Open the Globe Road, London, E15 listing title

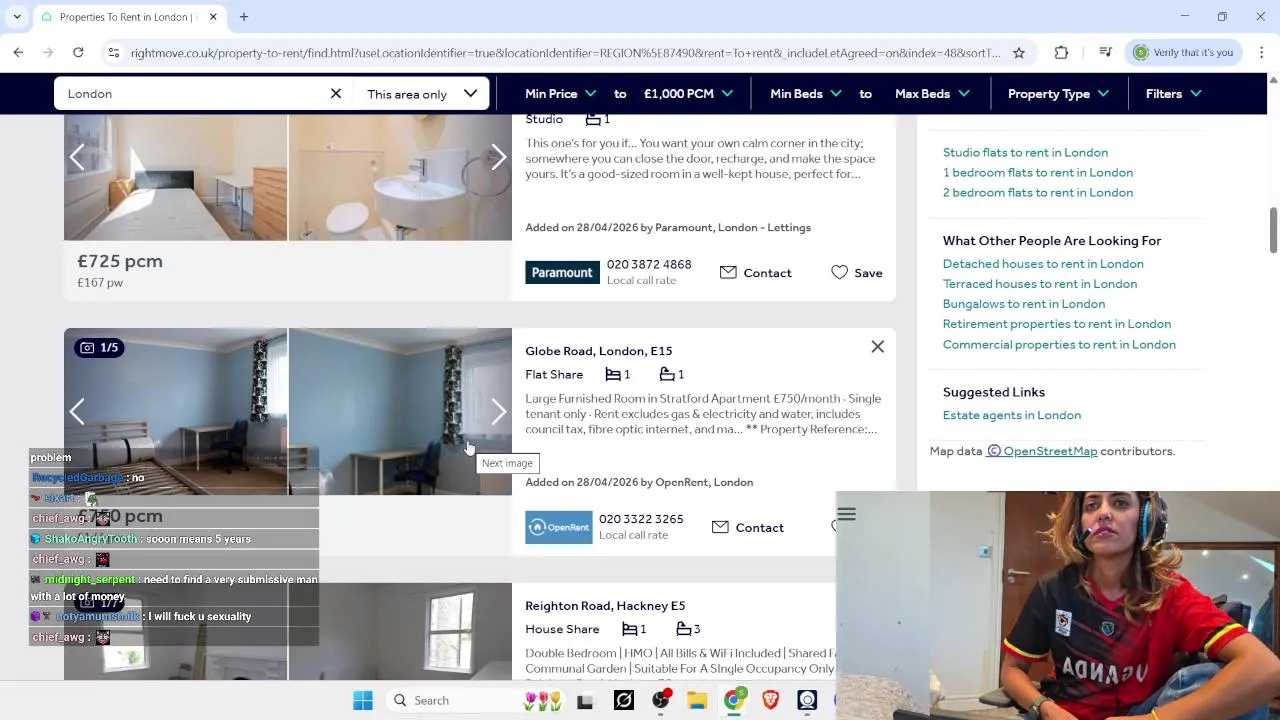tap(599, 351)
